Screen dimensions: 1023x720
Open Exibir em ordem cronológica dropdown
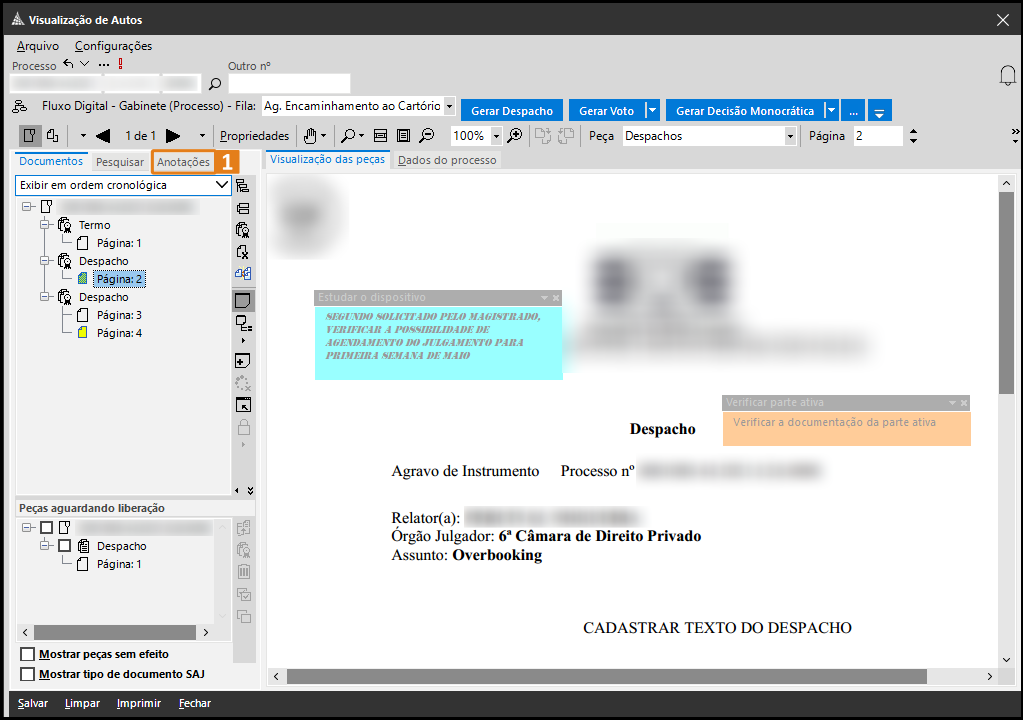(x=222, y=185)
